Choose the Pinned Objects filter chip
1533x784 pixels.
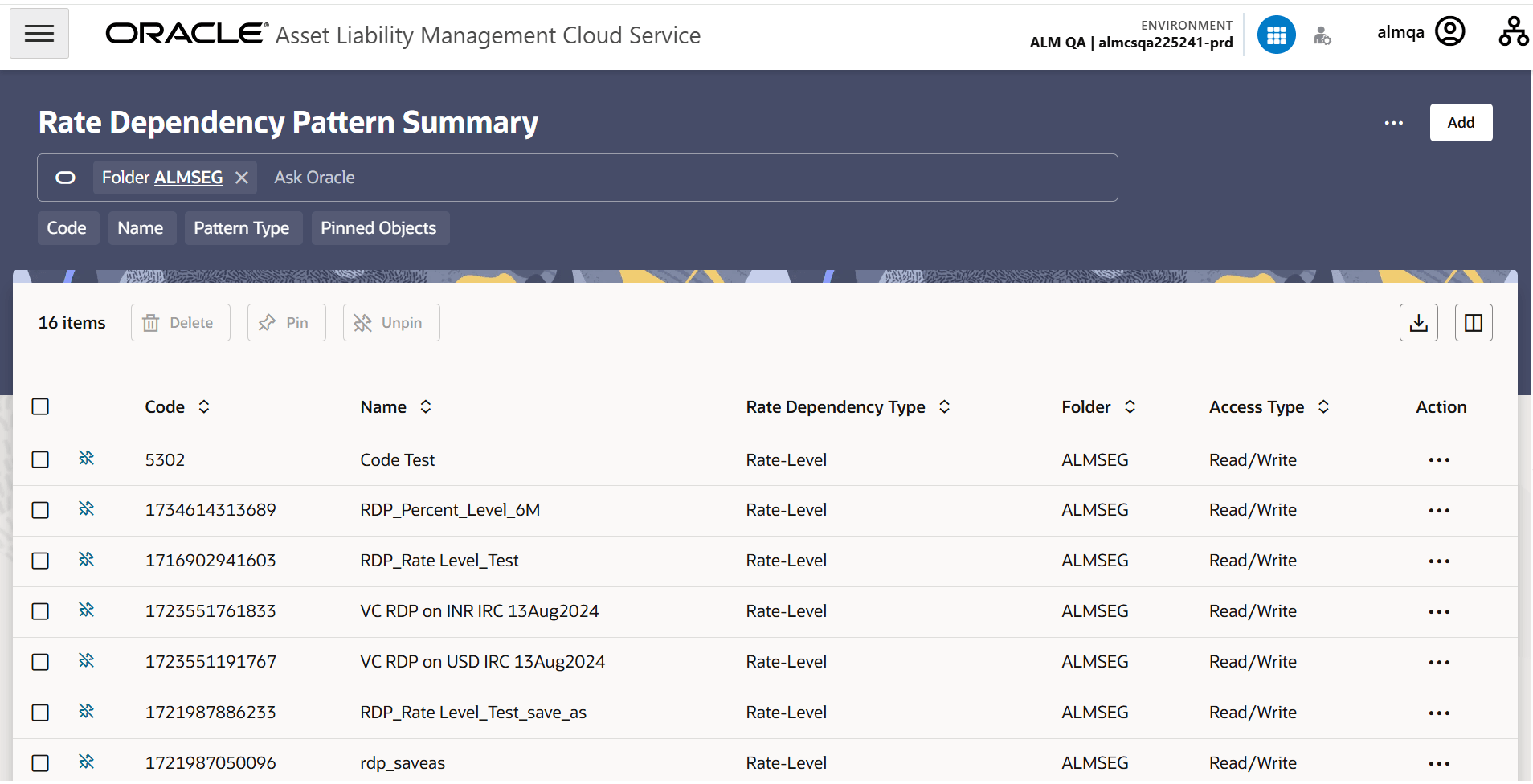379,228
